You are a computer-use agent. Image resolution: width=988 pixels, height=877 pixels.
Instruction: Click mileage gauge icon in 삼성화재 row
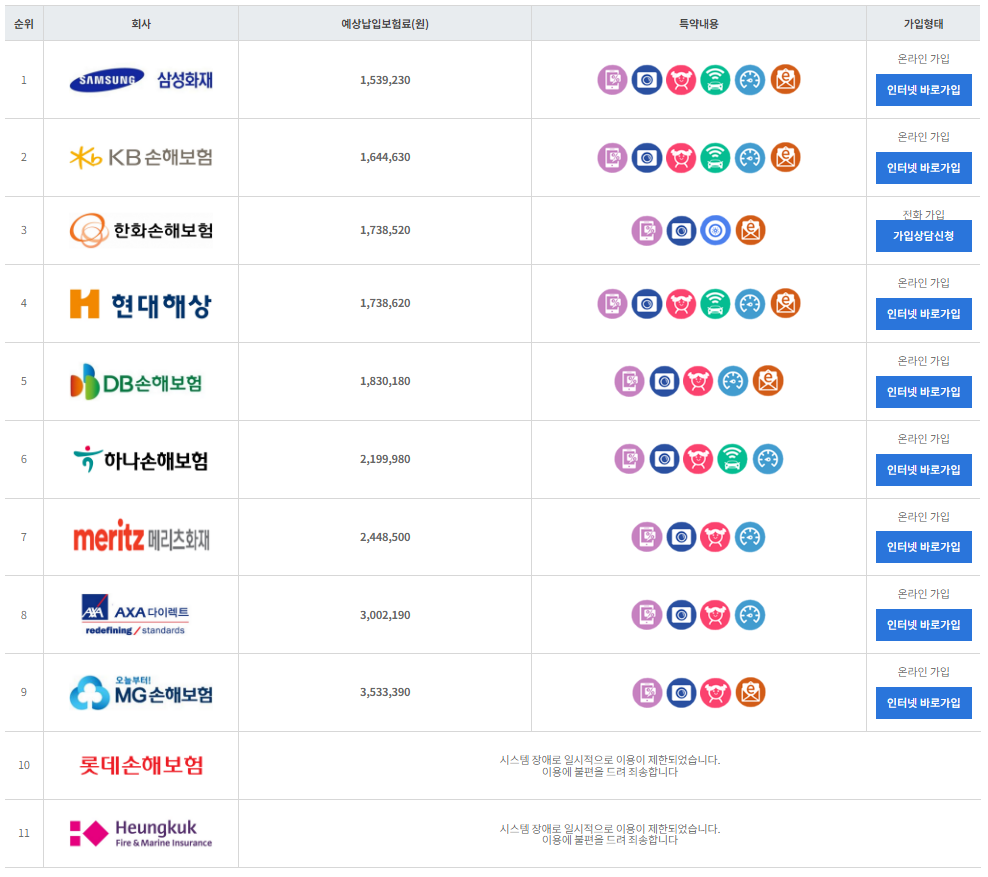coord(750,80)
